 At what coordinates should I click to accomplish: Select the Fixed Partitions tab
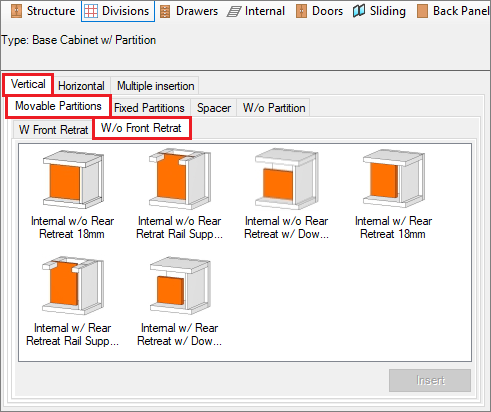[x=149, y=108]
